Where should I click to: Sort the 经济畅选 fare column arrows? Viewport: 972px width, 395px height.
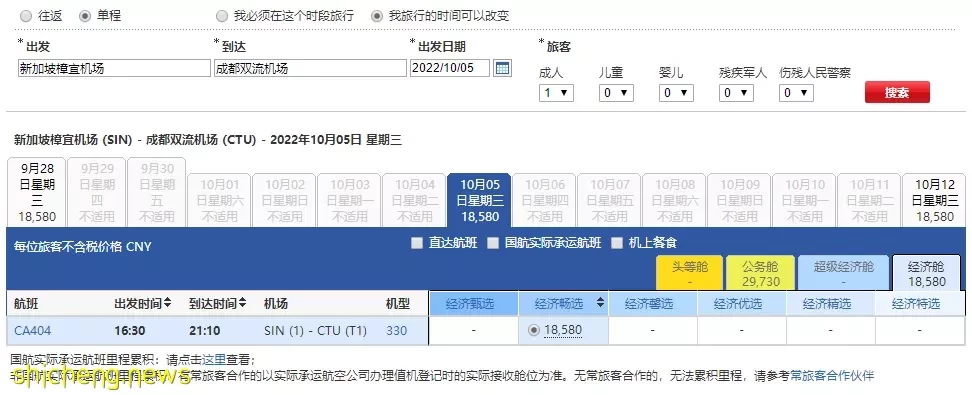tap(600, 303)
